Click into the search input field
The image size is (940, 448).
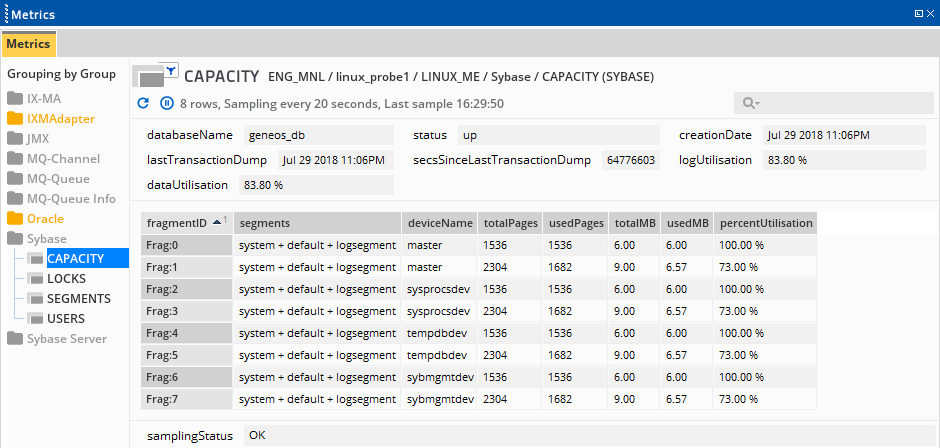pos(834,103)
